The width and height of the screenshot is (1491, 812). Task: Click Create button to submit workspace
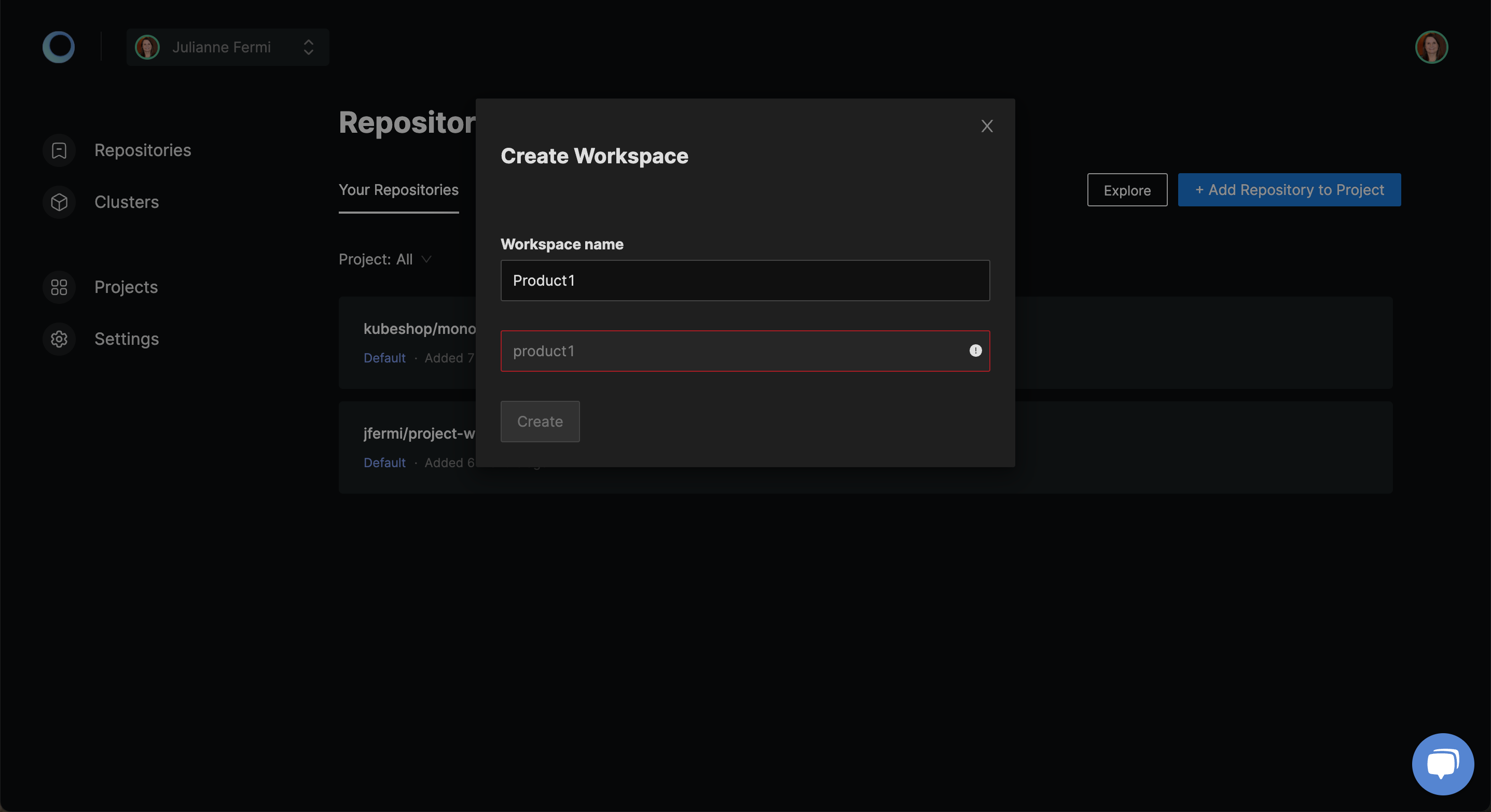pos(539,421)
